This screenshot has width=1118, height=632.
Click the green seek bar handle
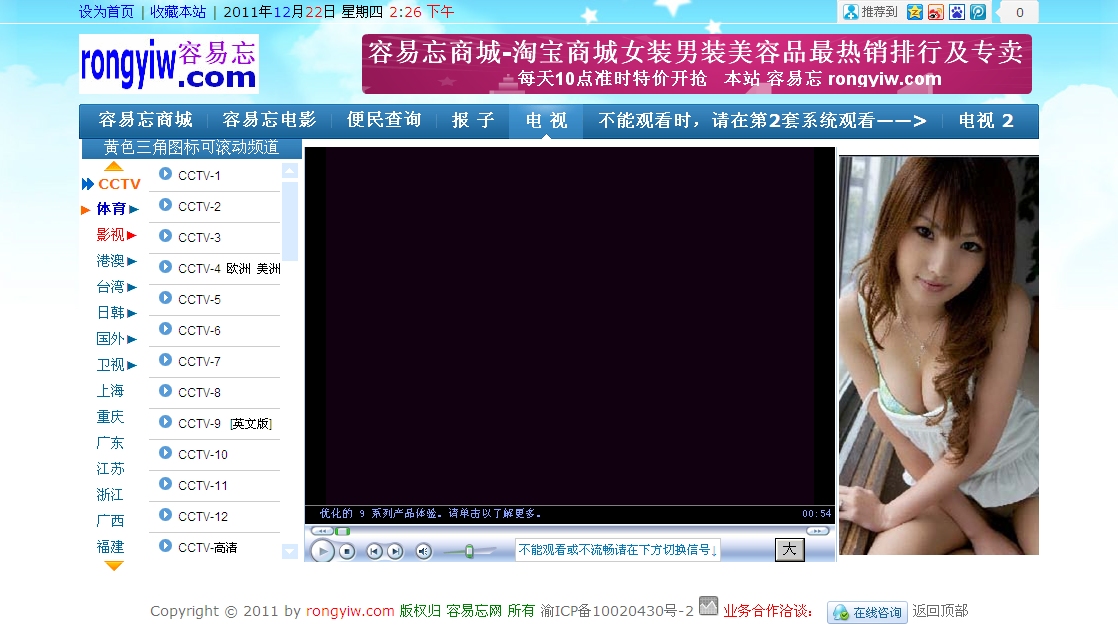[x=343, y=531]
